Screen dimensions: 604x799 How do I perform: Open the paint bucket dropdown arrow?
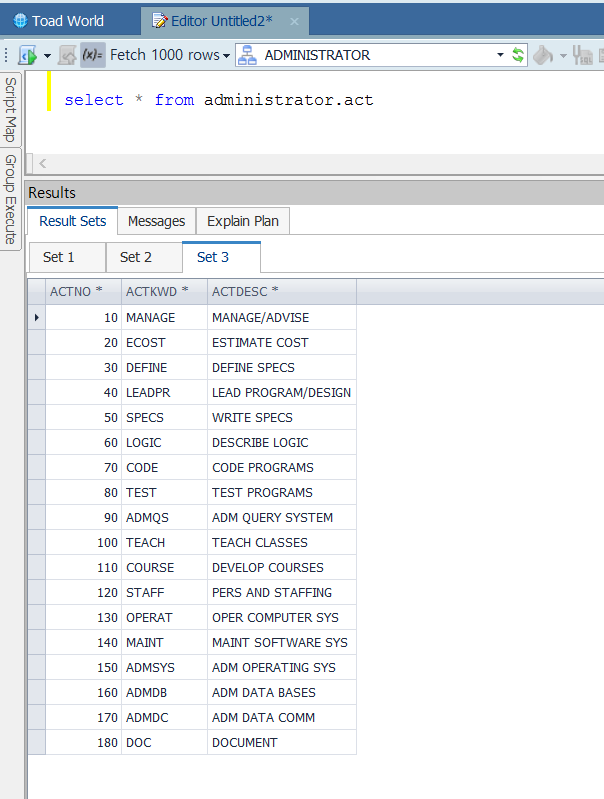(x=563, y=55)
